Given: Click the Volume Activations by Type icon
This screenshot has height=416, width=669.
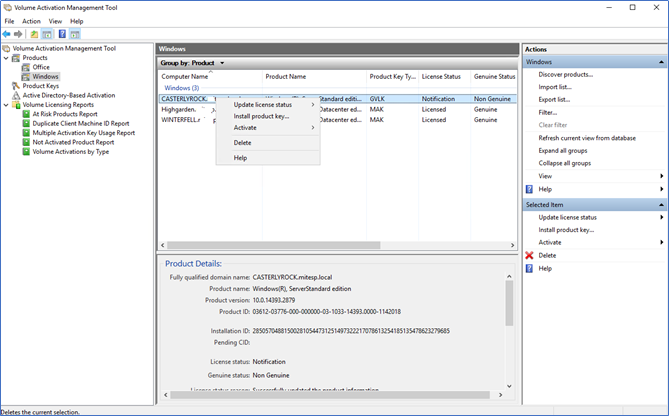Looking at the screenshot, I should click(x=26, y=152).
